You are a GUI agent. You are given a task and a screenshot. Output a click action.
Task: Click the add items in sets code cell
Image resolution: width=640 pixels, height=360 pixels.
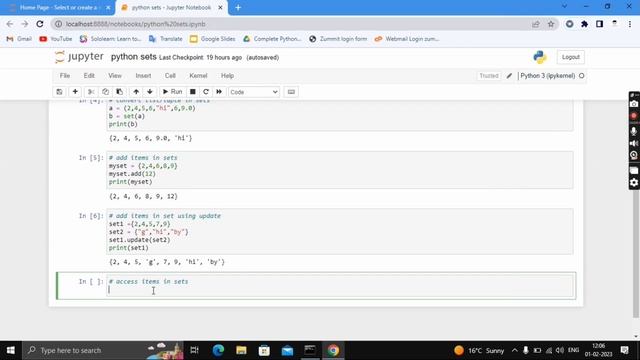340,170
